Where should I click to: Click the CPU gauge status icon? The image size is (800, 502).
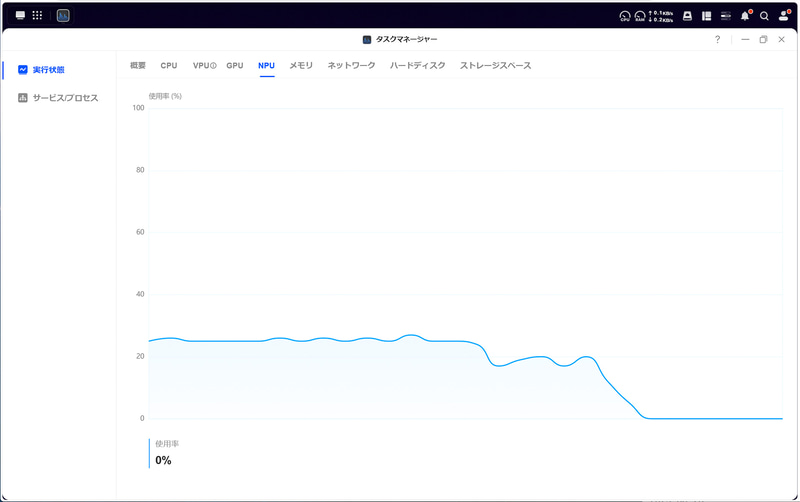[x=624, y=16]
